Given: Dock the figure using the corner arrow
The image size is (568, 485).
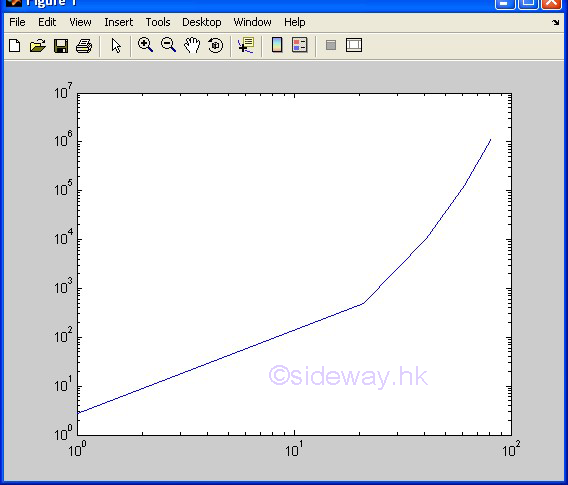Looking at the screenshot, I should [556, 22].
